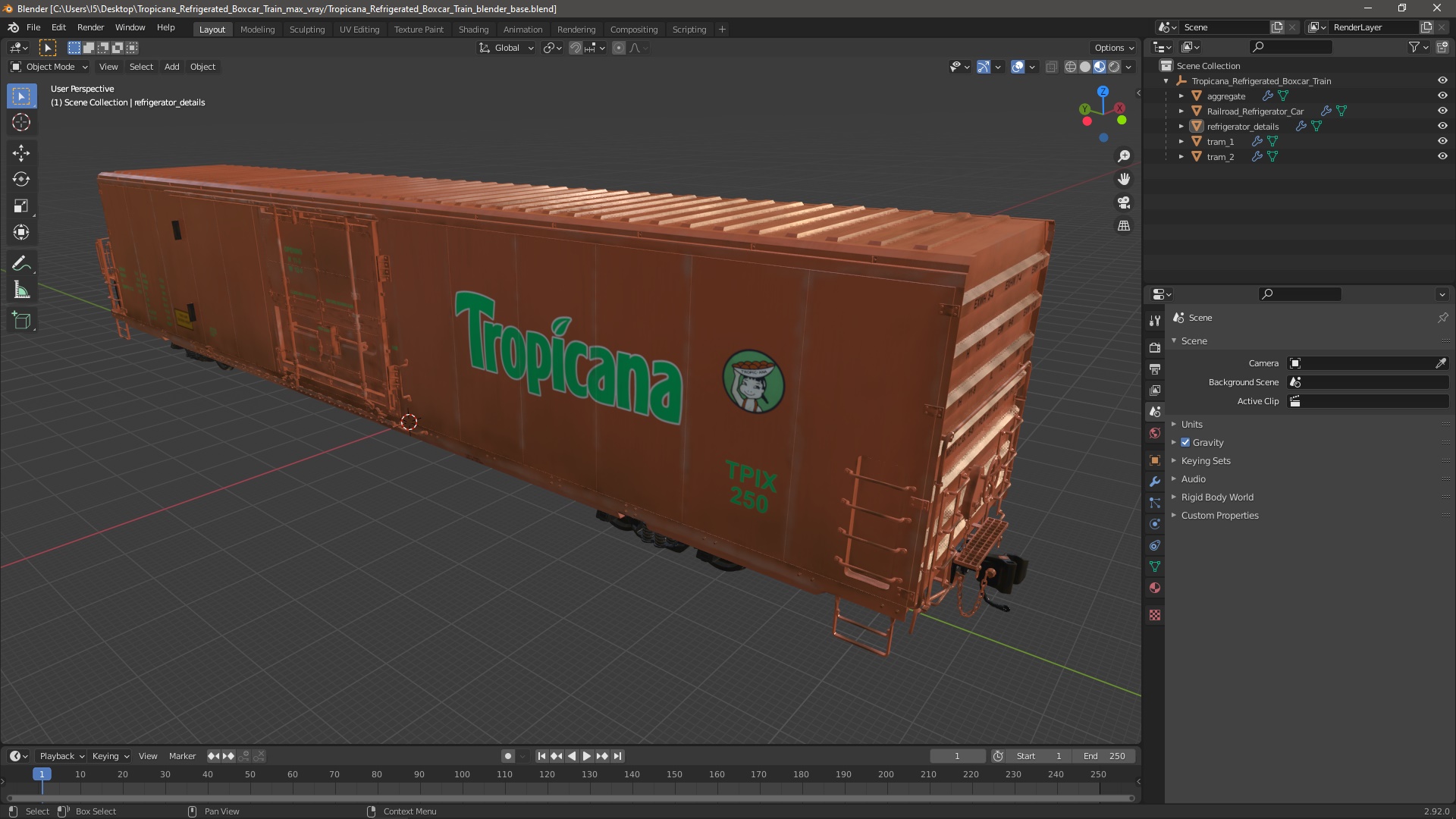The width and height of the screenshot is (1456, 819).
Task: Pick the Measure tool
Action: point(21,290)
